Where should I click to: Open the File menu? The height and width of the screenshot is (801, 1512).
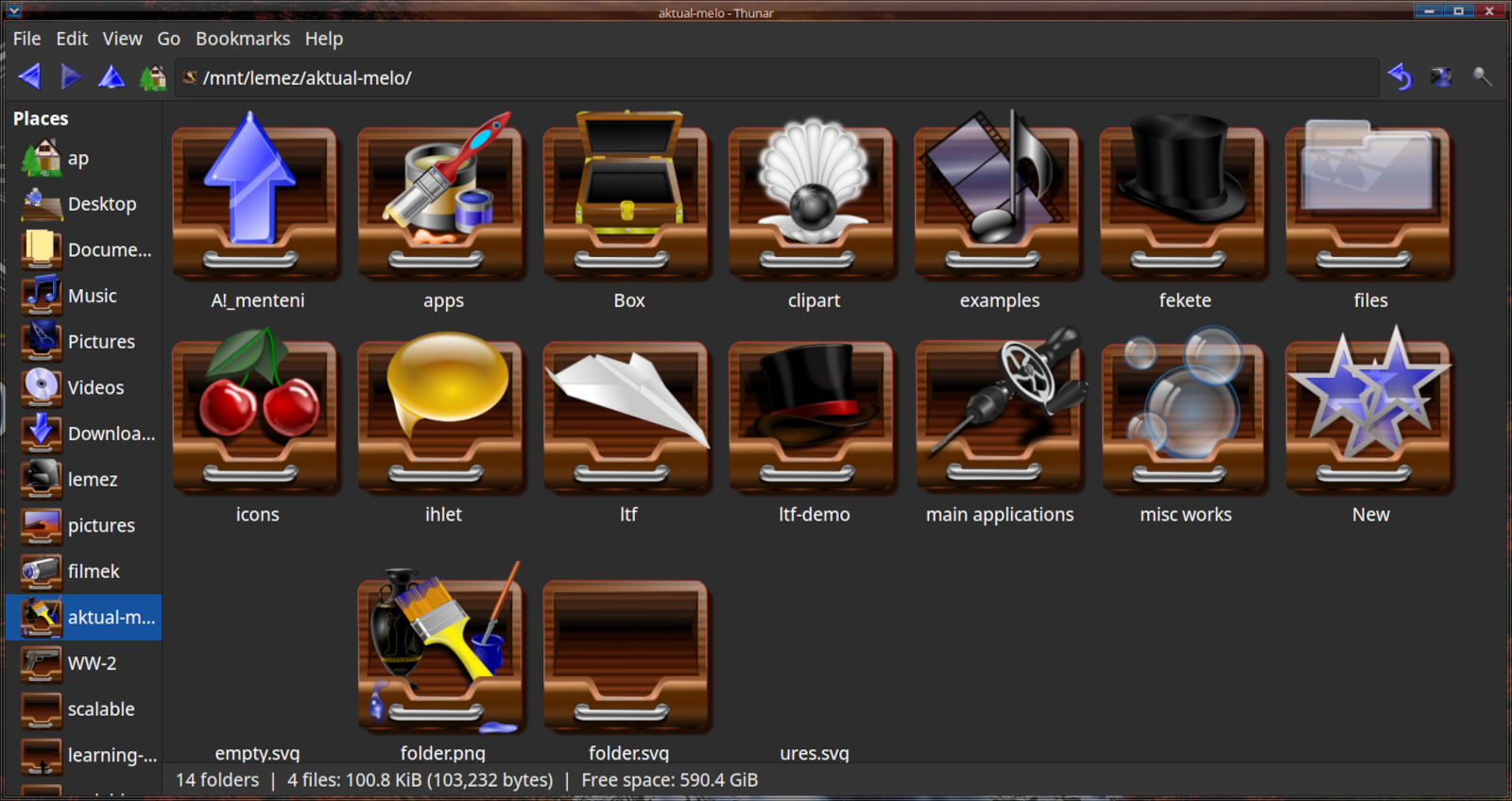(26, 39)
